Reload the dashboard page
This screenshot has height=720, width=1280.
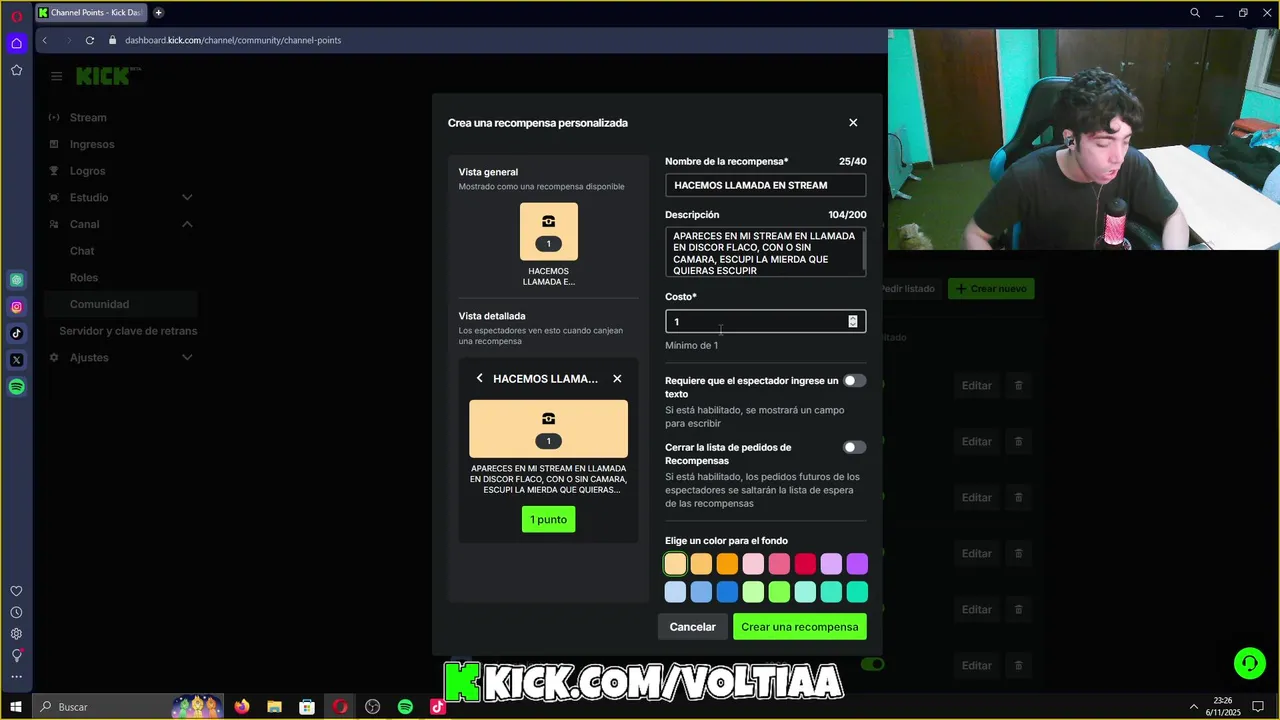tap(90, 40)
